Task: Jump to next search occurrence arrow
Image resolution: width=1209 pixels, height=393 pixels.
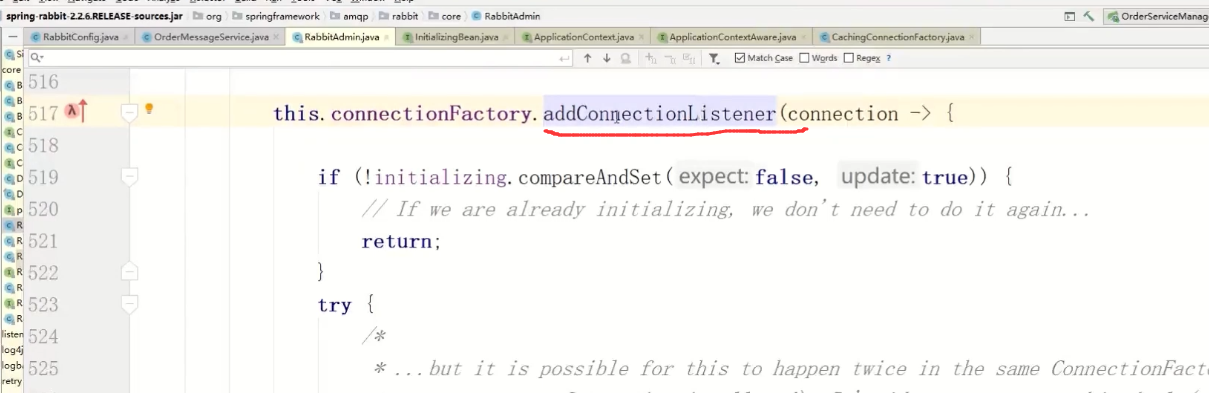Action: point(606,58)
